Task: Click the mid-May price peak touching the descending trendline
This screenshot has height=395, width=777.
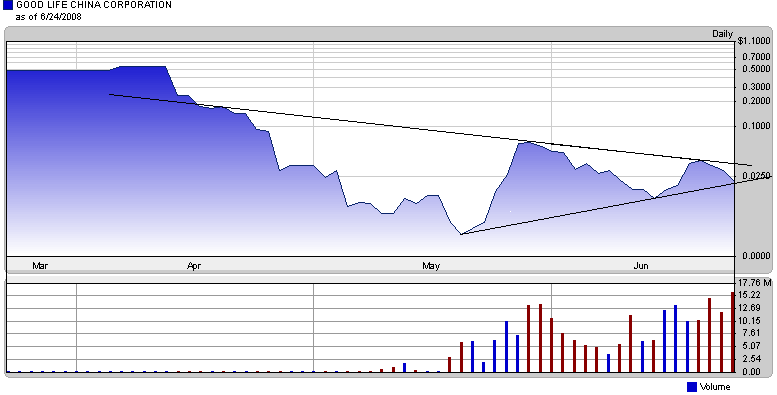Action: click(529, 142)
